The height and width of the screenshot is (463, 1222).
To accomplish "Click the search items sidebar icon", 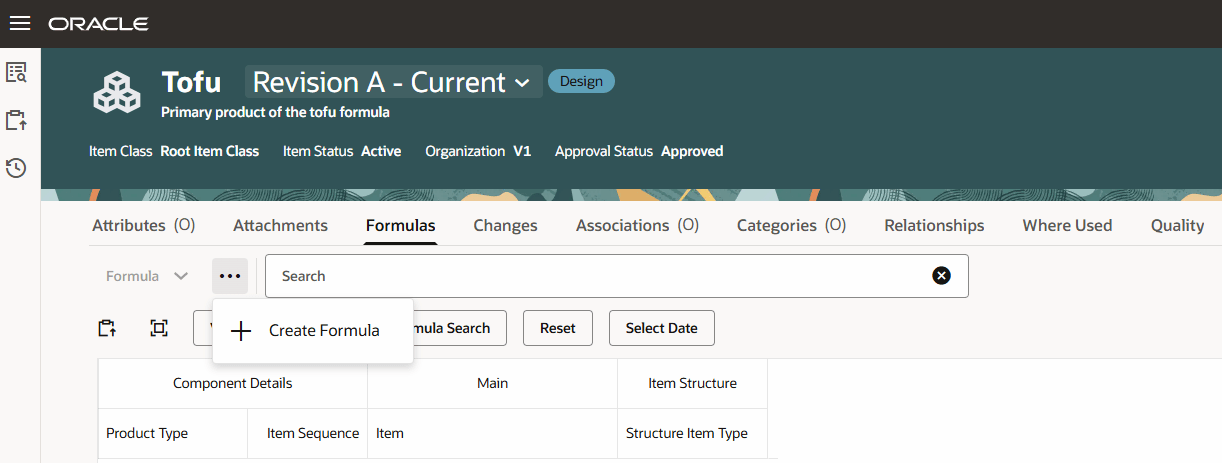I will [x=16, y=72].
